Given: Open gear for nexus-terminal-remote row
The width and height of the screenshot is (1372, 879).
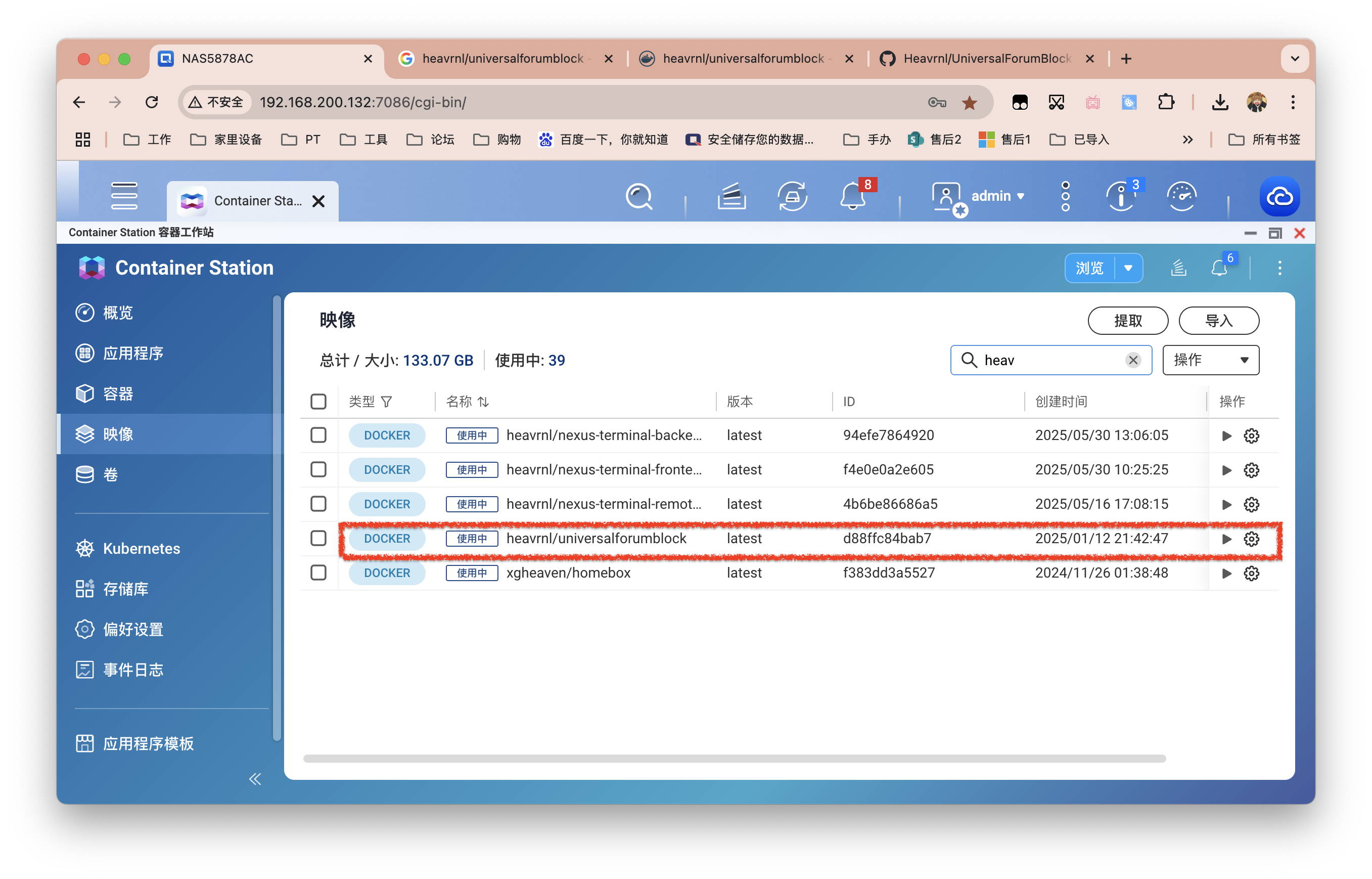Looking at the screenshot, I should coord(1252,505).
